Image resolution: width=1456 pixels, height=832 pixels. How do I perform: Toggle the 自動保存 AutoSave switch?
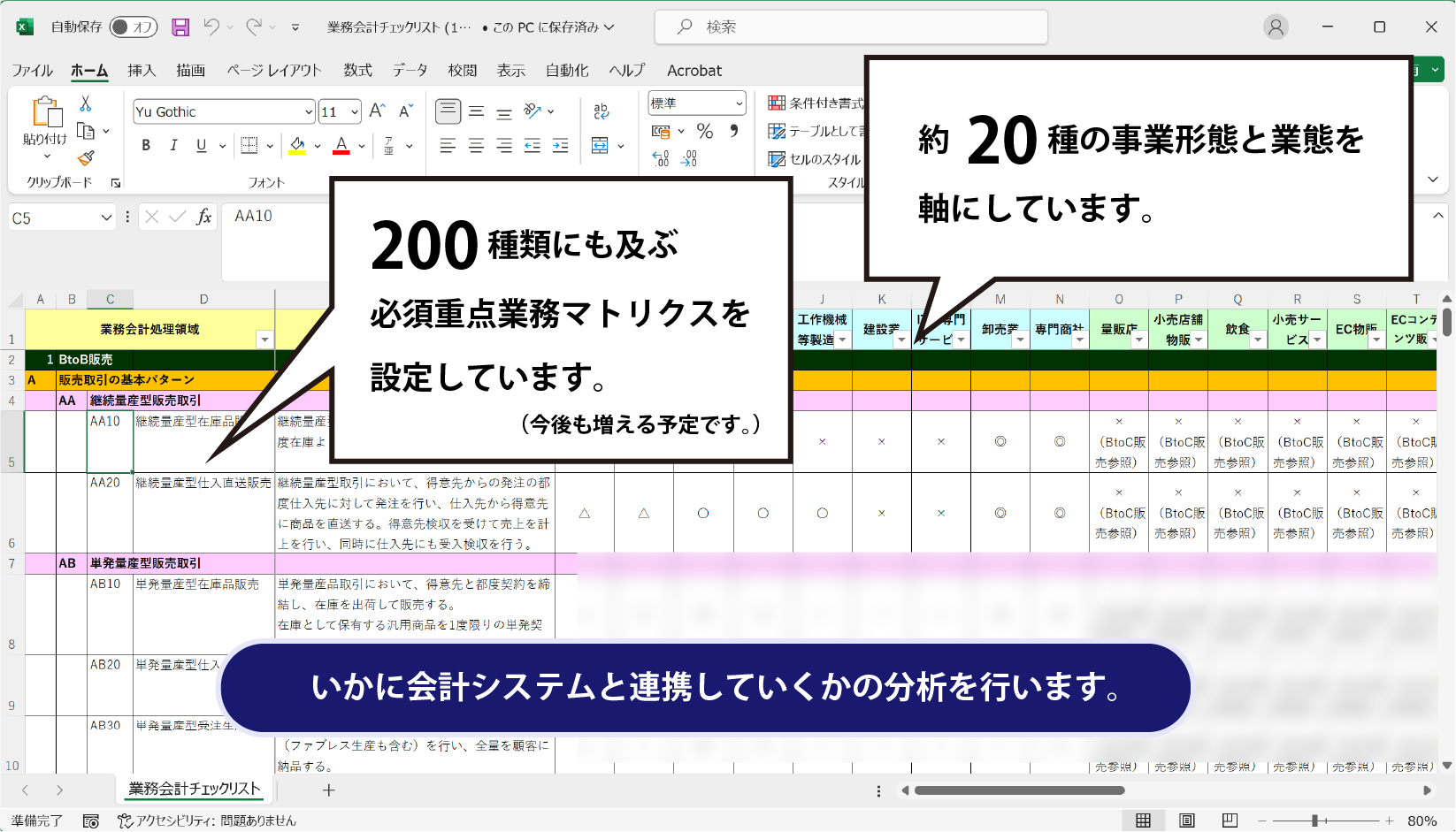pyautogui.click(x=134, y=27)
